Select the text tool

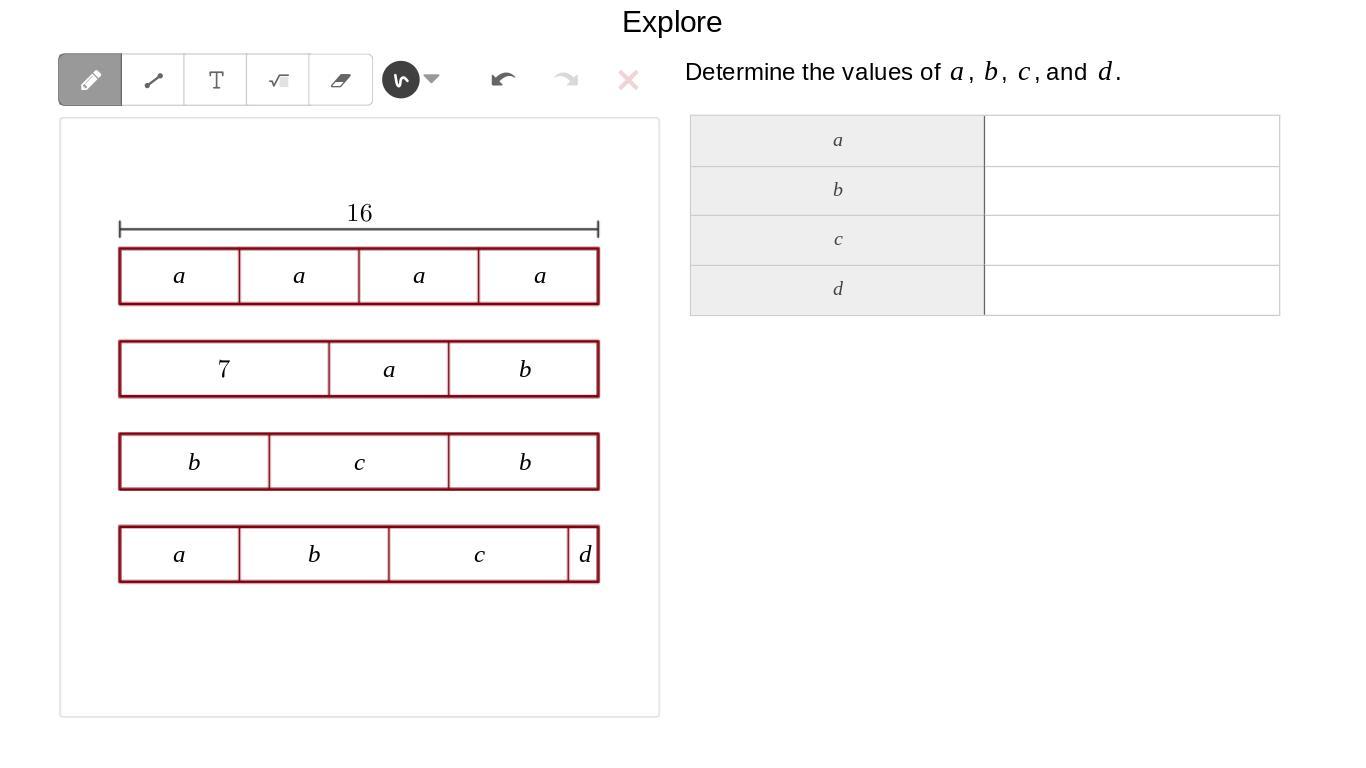[x=215, y=80]
